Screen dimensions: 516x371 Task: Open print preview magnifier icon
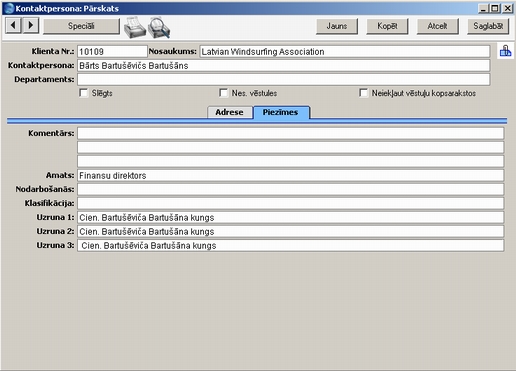point(159,27)
